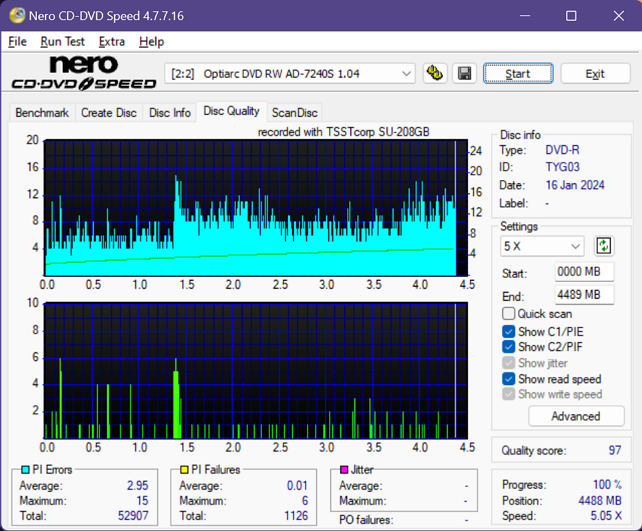Click the disc ID TYG03 text
Viewport: 642px width, 531px height.
click(563, 167)
